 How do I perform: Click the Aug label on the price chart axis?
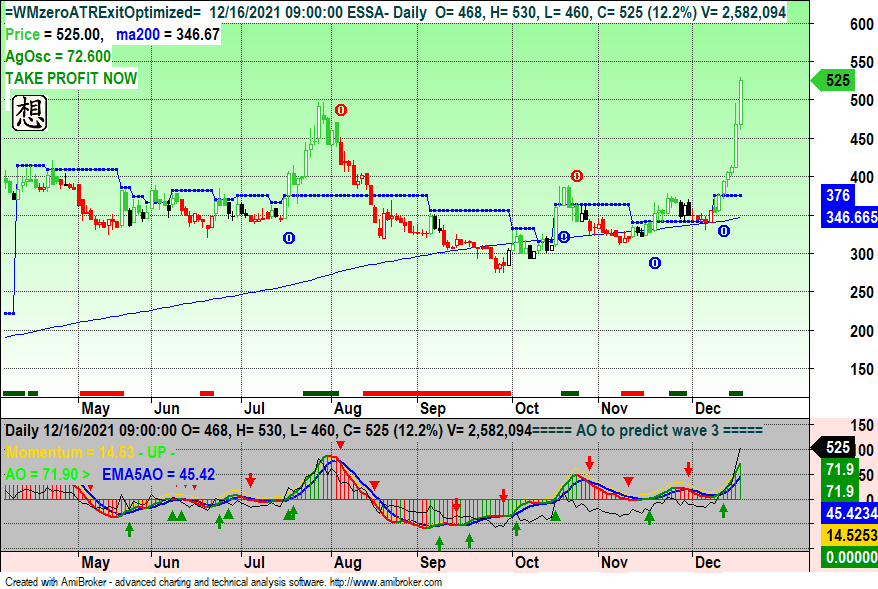pos(348,409)
